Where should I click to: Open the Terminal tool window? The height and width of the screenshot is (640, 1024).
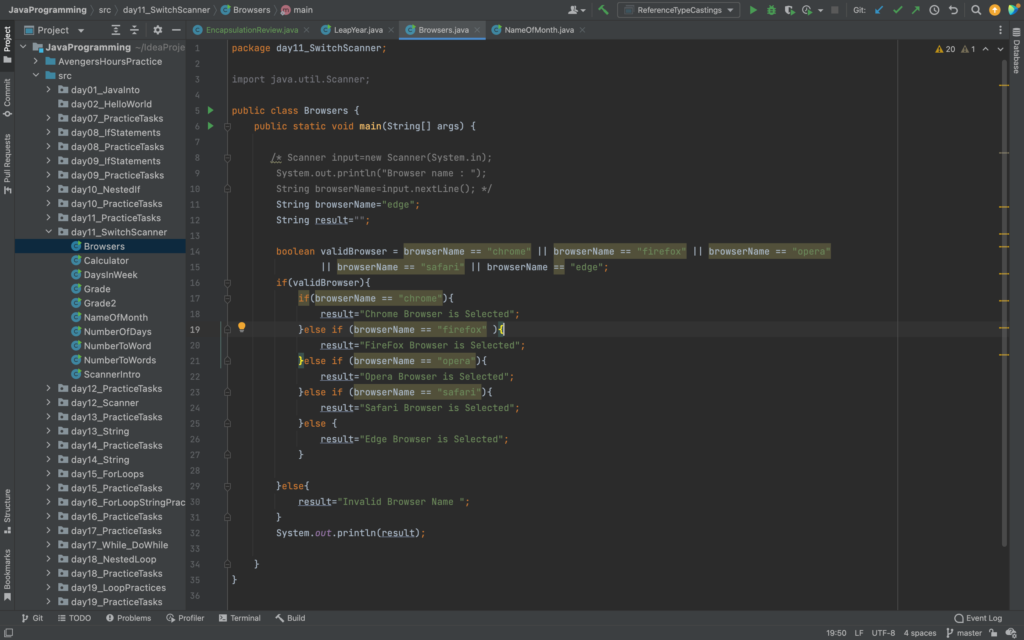pyautogui.click(x=239, y=618)
